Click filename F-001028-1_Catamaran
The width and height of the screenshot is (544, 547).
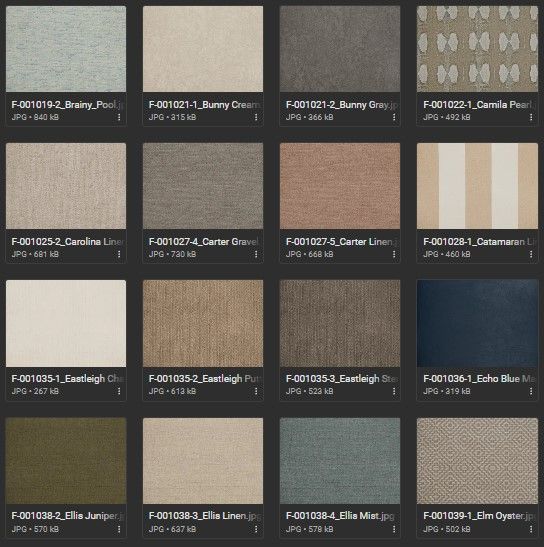click(x=479, y=242)
